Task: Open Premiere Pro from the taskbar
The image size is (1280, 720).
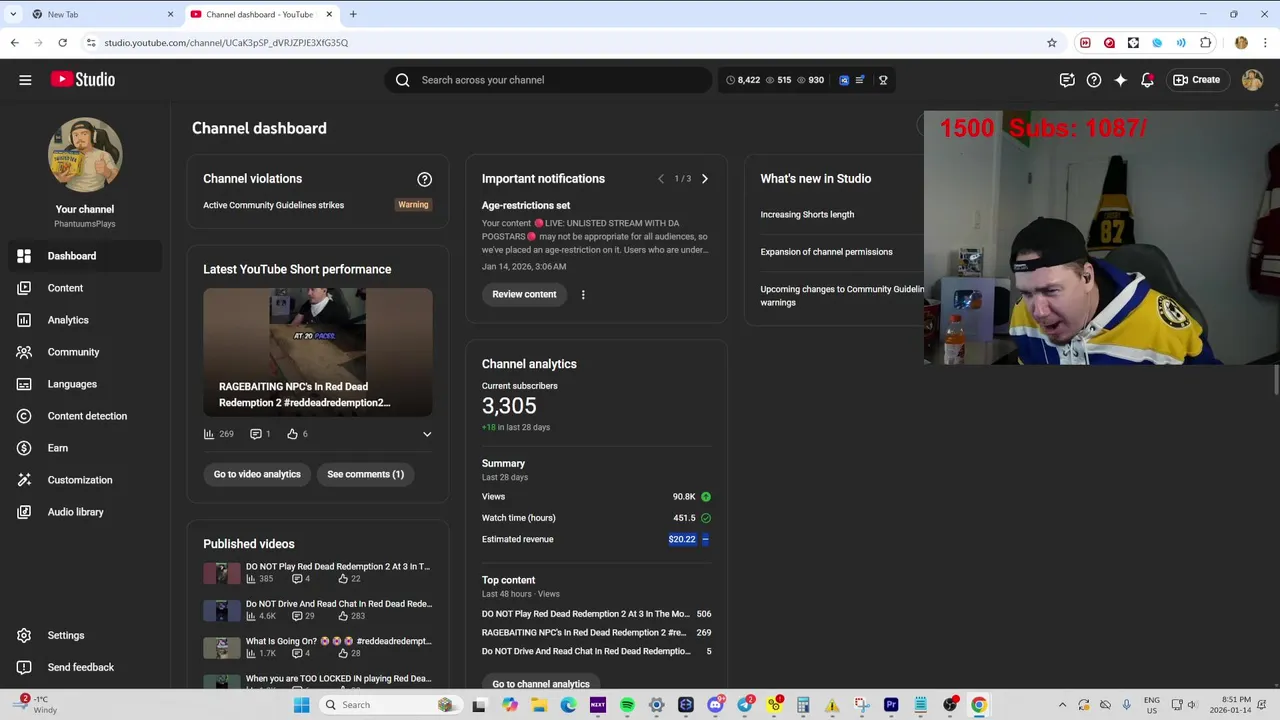Action: coord(891,705)
